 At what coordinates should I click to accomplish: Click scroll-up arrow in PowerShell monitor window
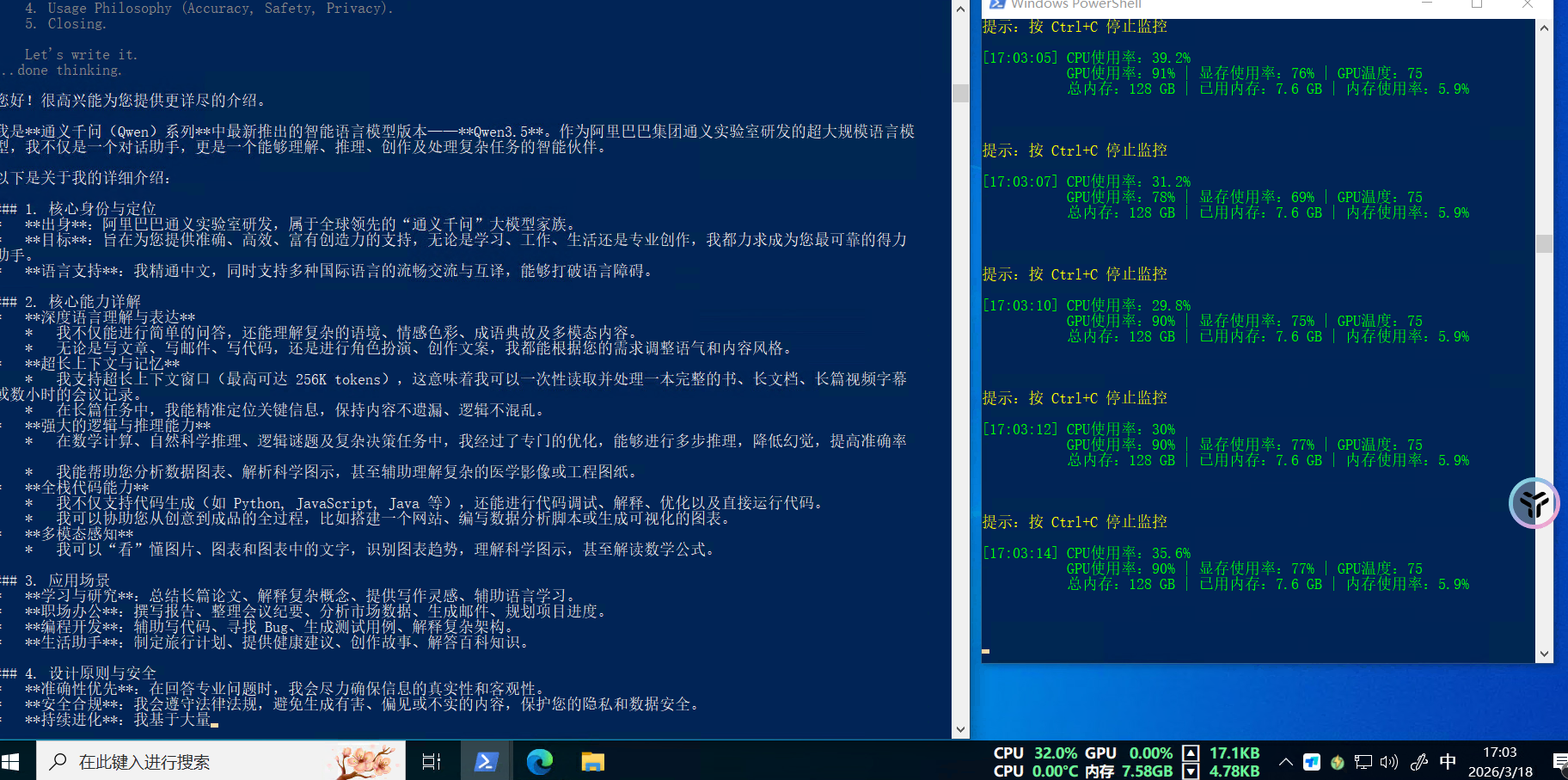coord(1544,28)
